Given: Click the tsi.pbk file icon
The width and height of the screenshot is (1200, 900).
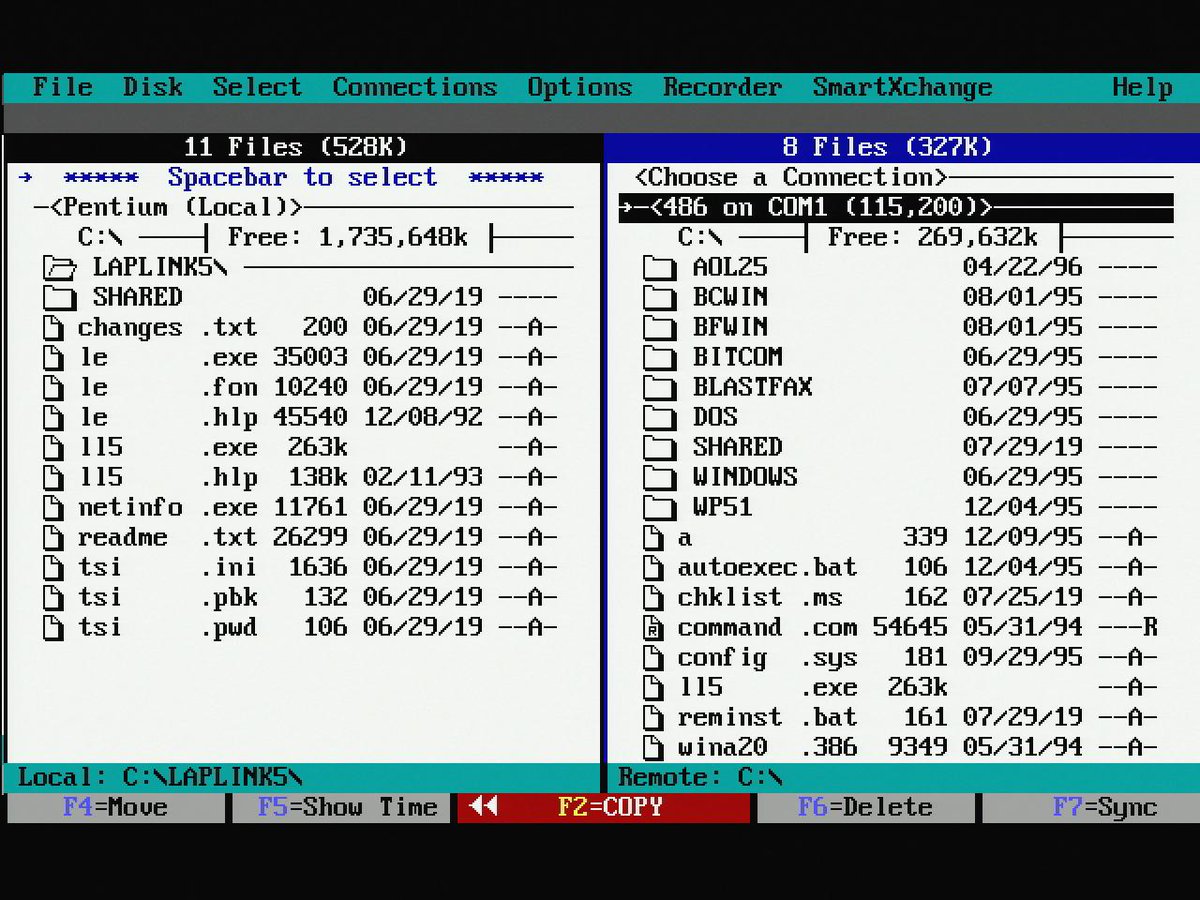Looking at the screenshot, I should coord(54,597).
